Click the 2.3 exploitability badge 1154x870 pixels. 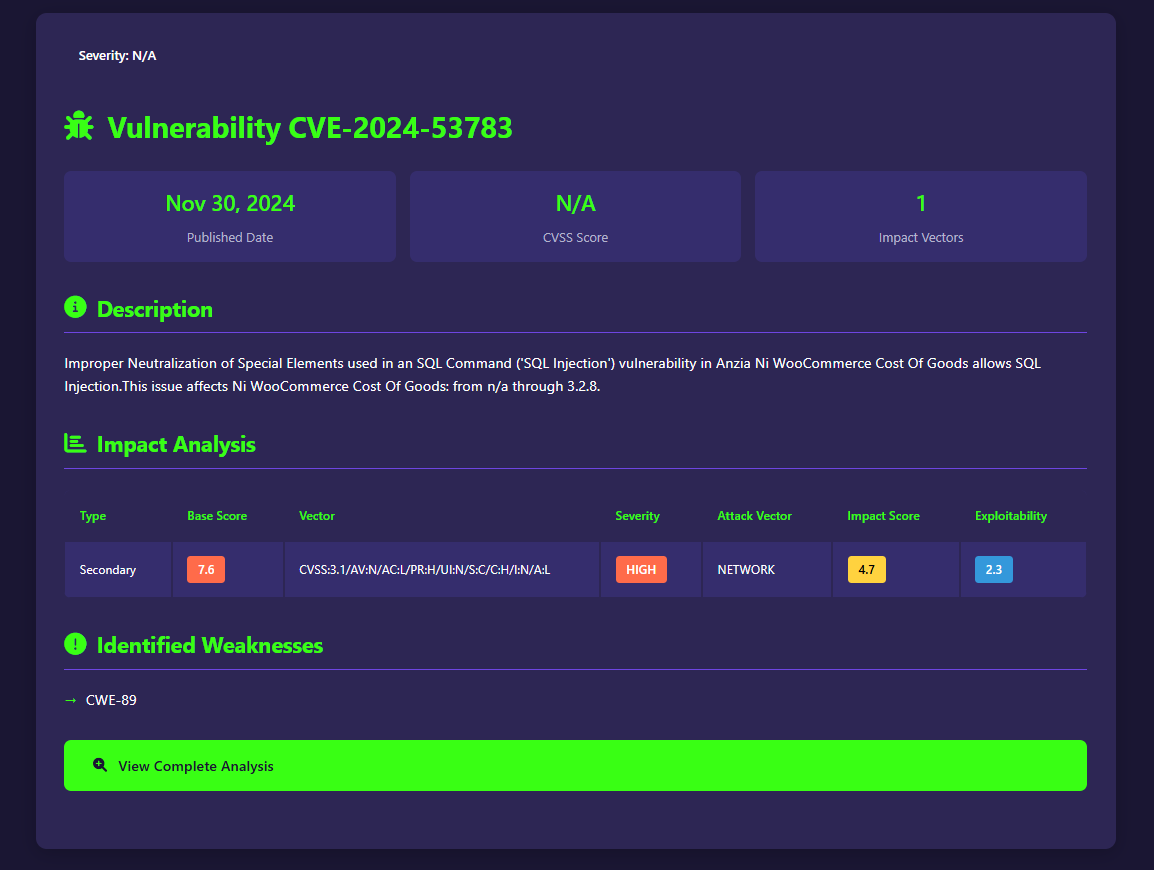pos(994,570)
